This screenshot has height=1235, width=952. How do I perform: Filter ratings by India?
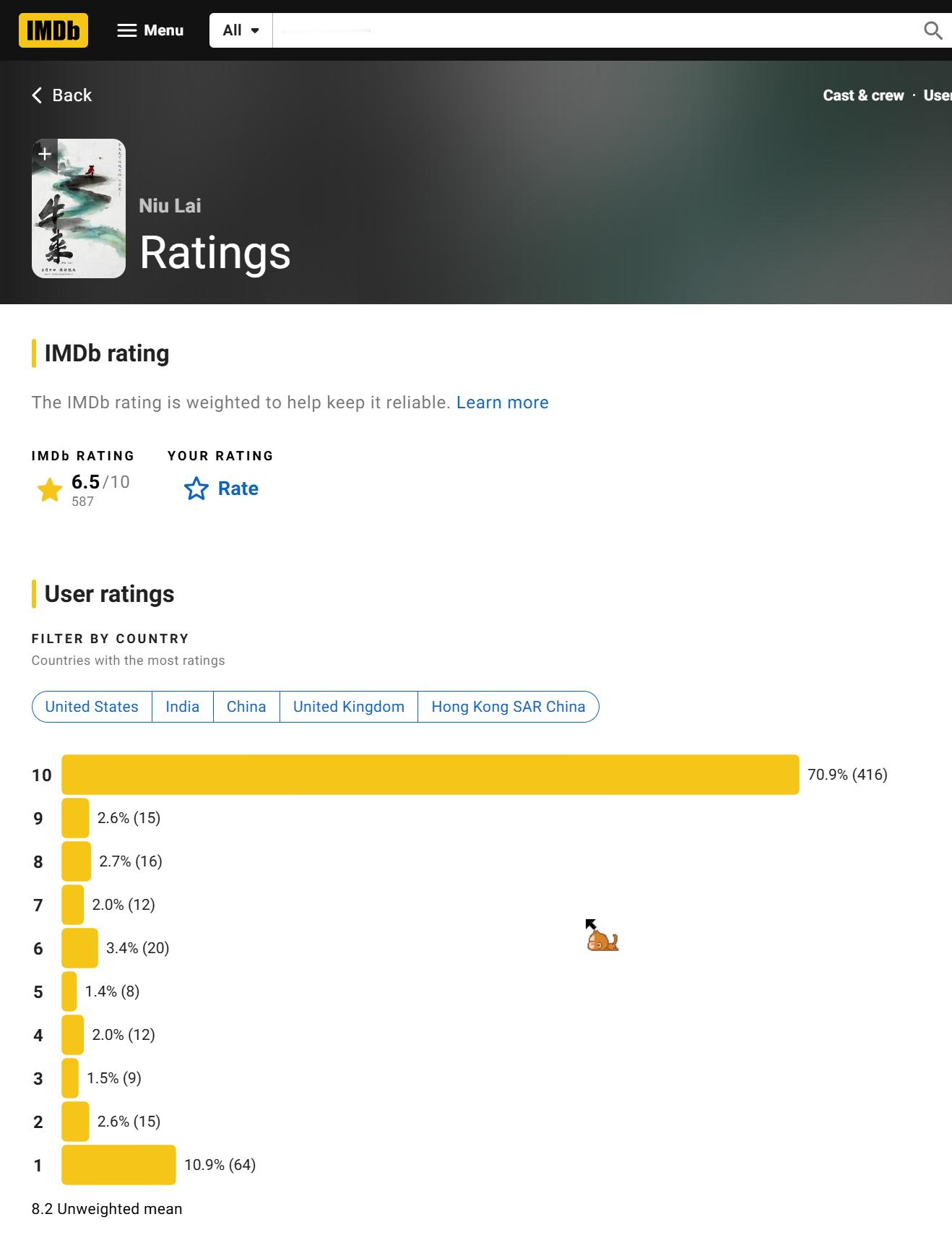click(x=182, y=707)
